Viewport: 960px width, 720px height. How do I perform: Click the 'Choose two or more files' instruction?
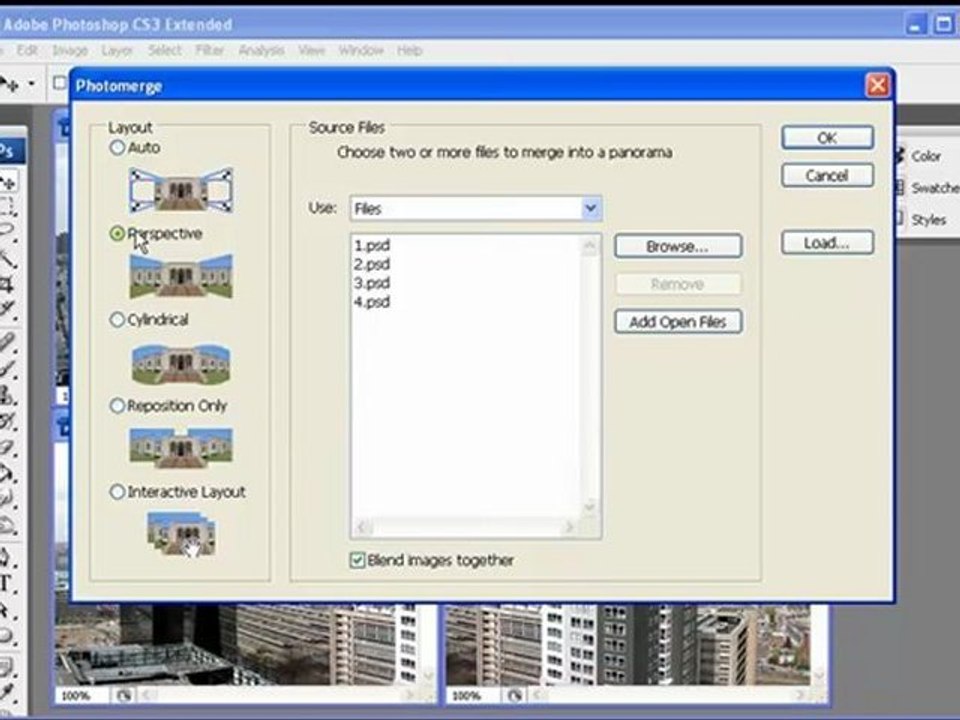(504, 152)
